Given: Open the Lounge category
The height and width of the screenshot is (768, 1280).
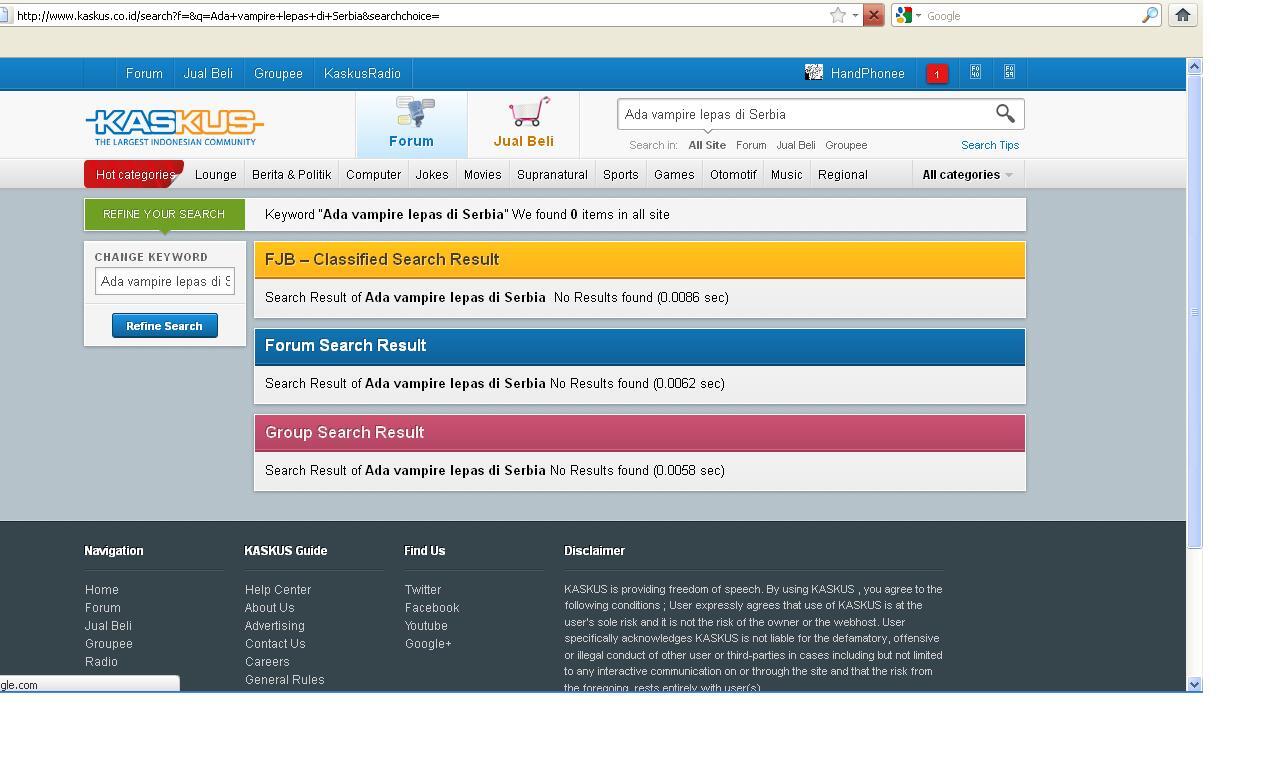Looking at the screenshot, I should pos(216,174).
